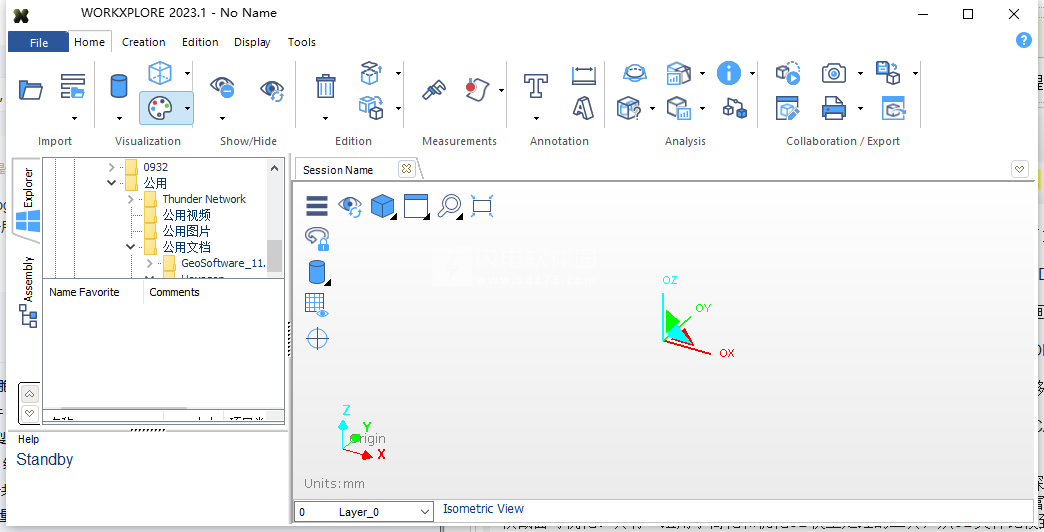Click the move part cube icon
This screenshot has height=532, width=1044.
(x=372, y=73)
